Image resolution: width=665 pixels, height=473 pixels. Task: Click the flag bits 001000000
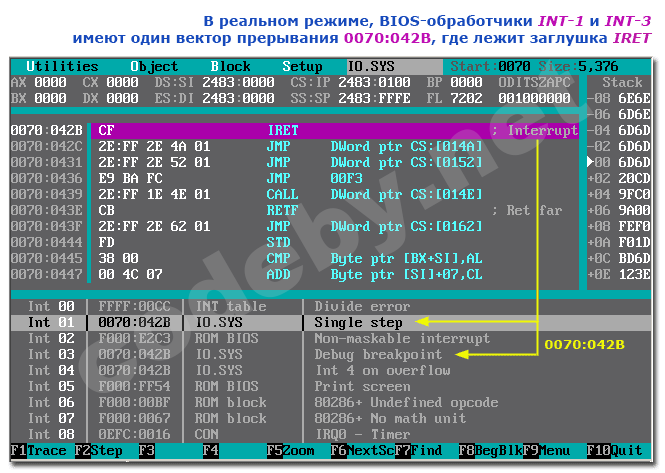[x=534, y=98]
